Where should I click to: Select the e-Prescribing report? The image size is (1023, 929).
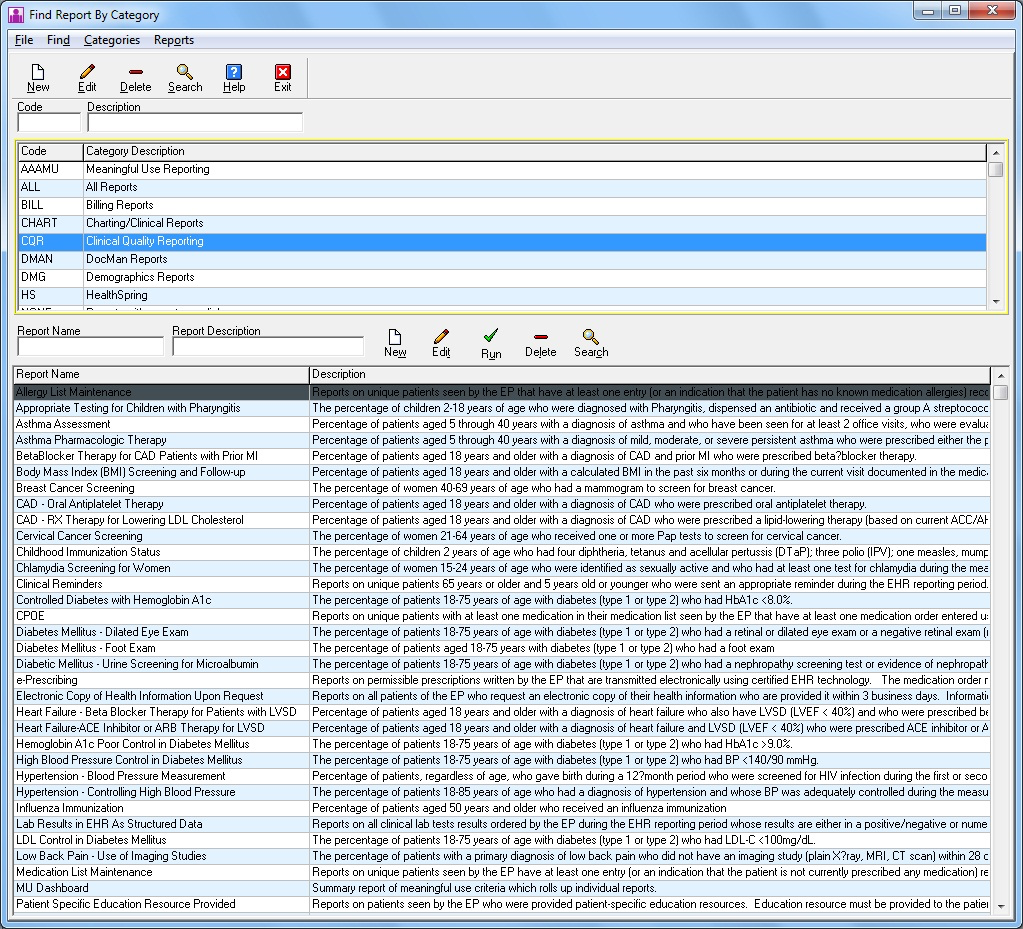pyautogui.click(x=502, y=680)
